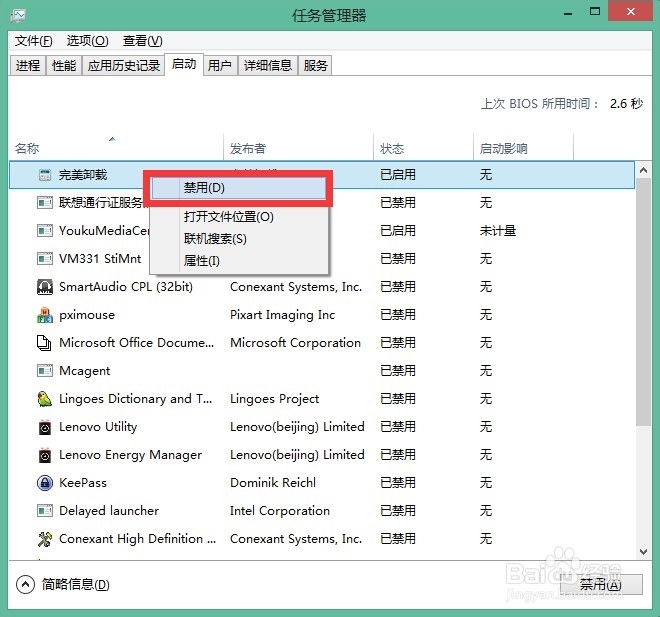Viewport: 660px width, 617px height.
Task: Click the 联想通行证服务 row icon
Action: point(45,203)
